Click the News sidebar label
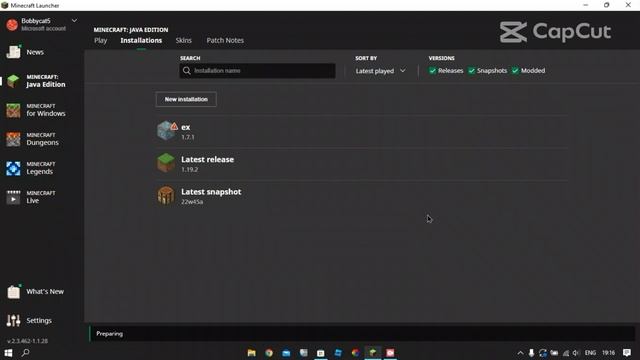This screenshot has width=640, height=360. tap(35, 52)
